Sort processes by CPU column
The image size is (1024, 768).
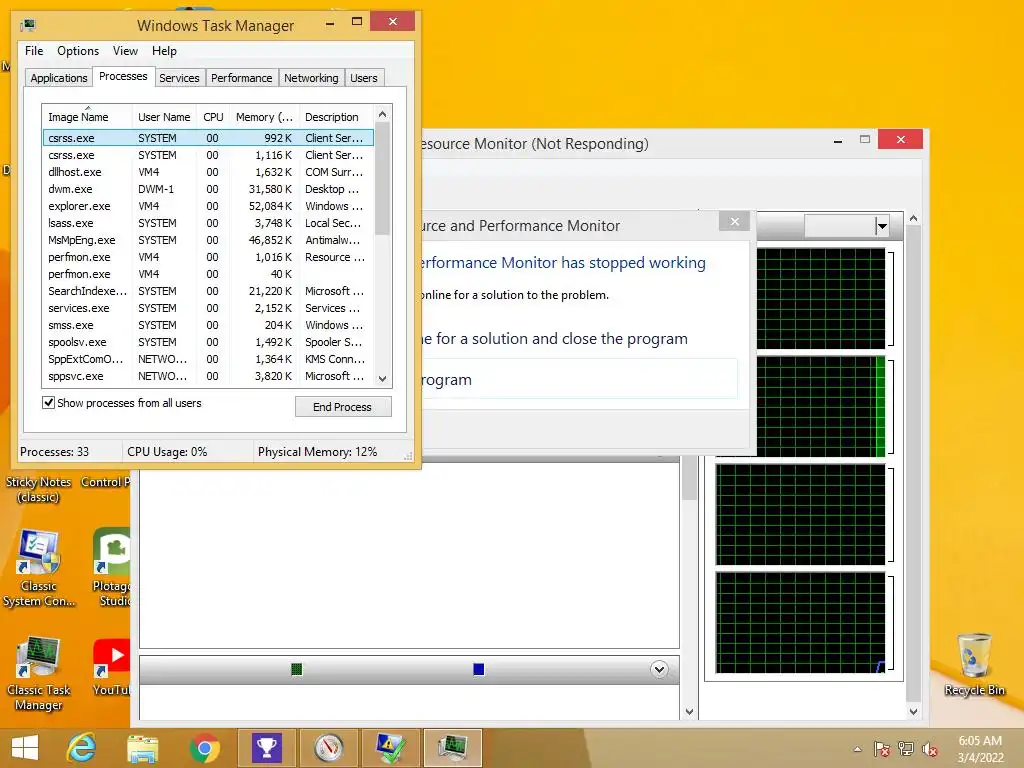coord(213,117)
